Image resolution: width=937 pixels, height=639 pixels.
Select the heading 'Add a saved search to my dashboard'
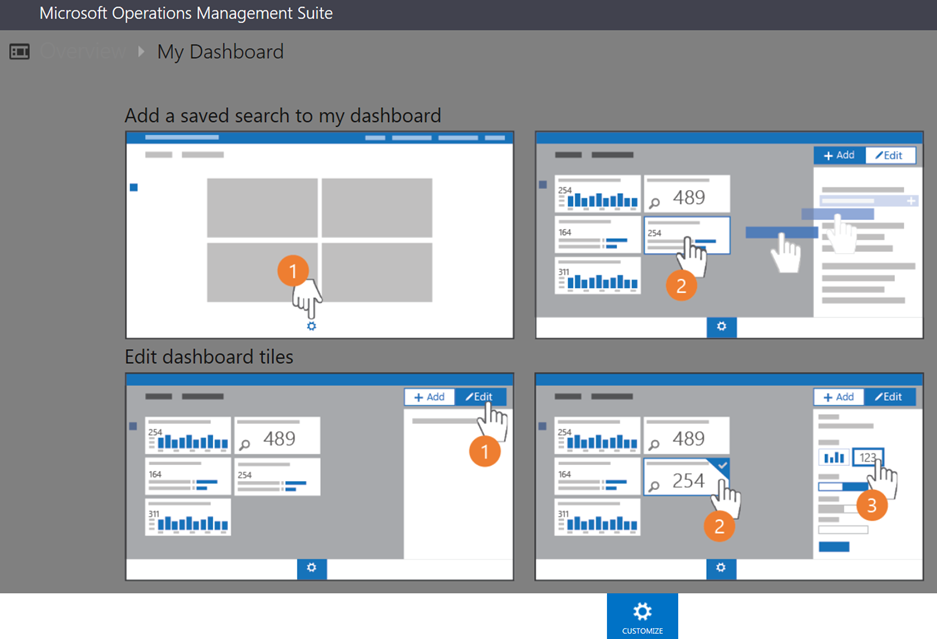(x=283, y=115)
